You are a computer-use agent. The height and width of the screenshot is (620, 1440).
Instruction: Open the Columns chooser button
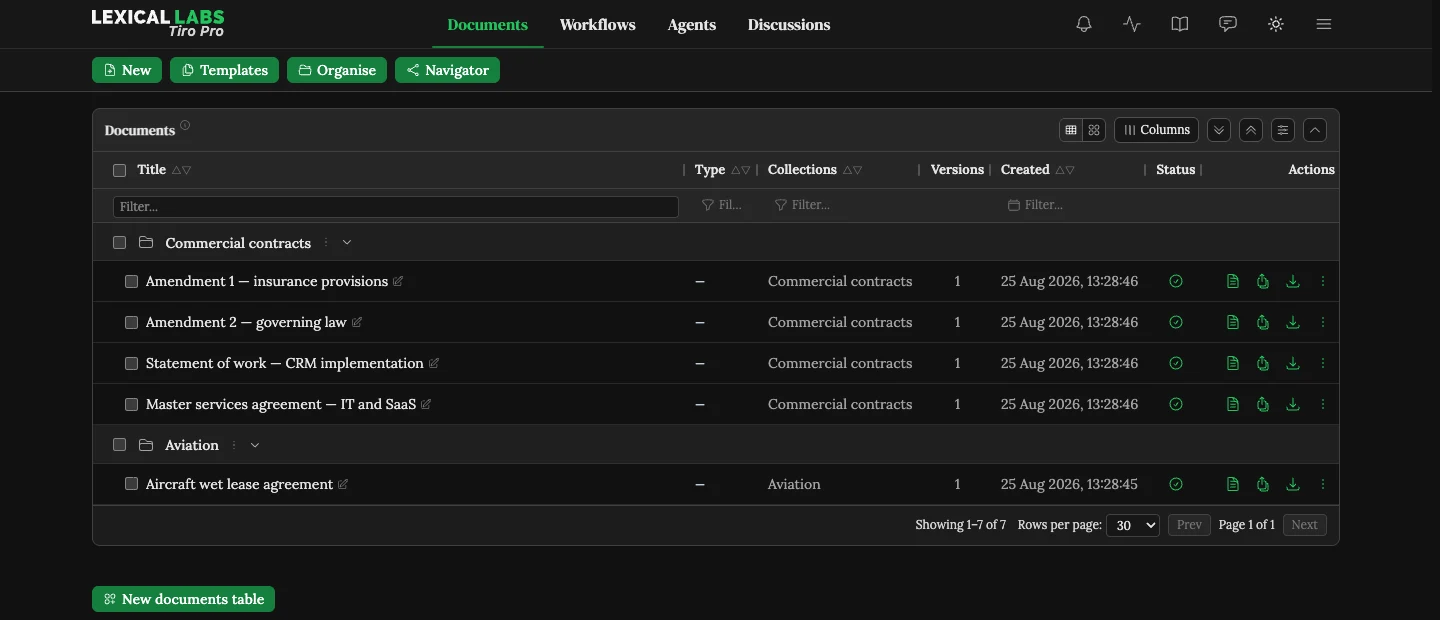[1156, 130]
